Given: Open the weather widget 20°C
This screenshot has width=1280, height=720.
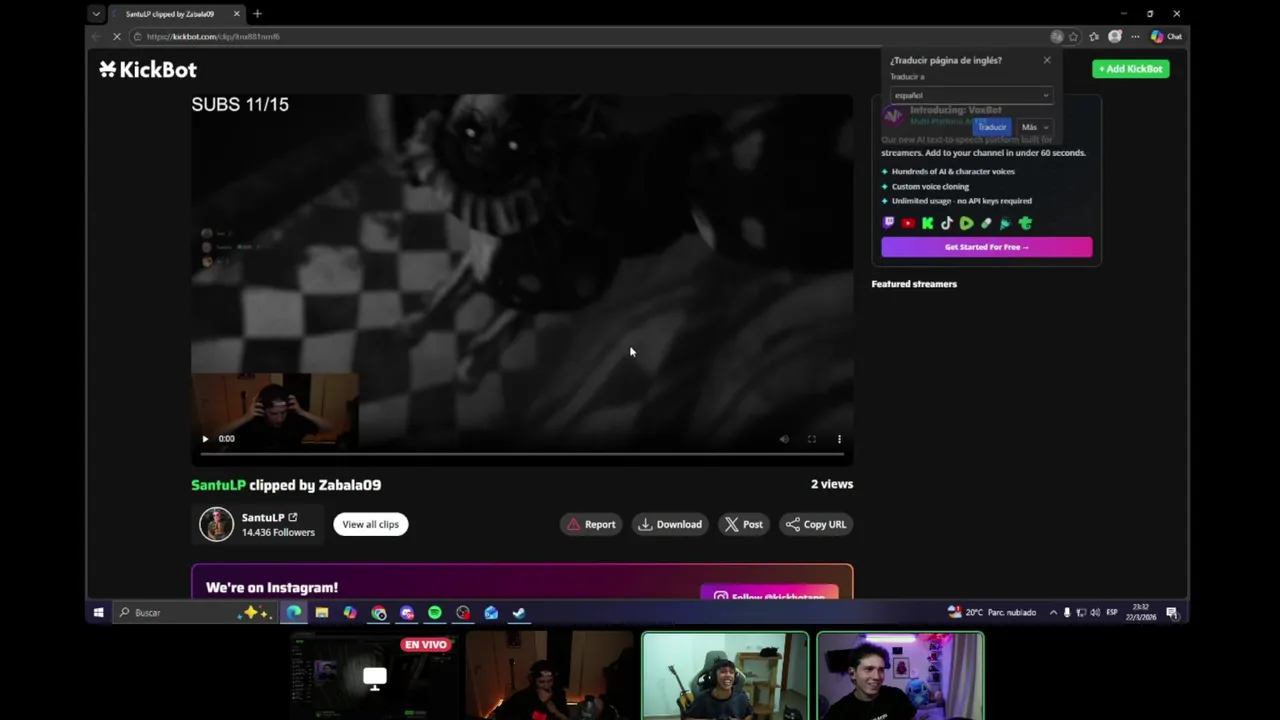Looking at the screenshot, I should tap(991, 612).
